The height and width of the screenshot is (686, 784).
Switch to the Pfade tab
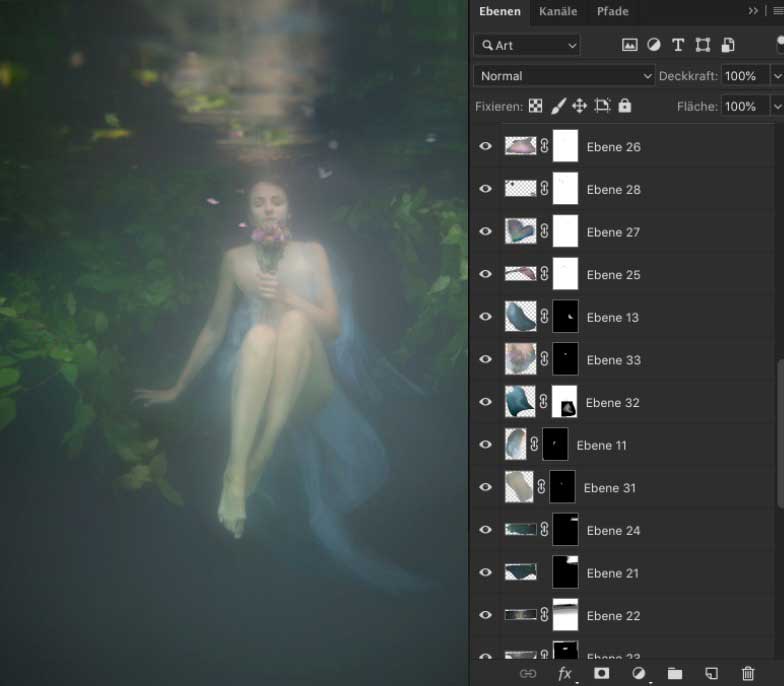click(x=613, y=12)
